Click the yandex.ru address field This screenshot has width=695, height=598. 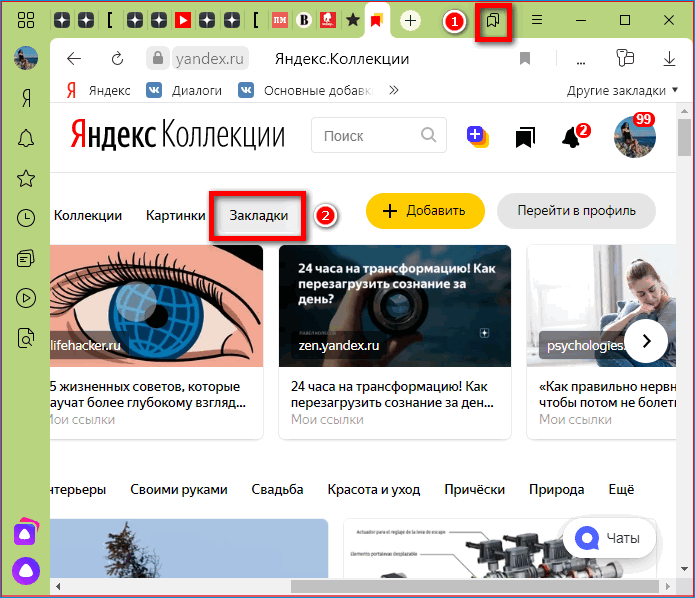tap(210, 59)
